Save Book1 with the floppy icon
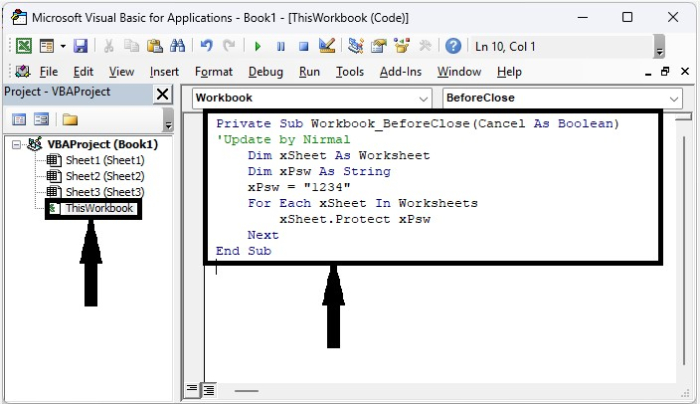700x404 pixels. coord(80,46)
